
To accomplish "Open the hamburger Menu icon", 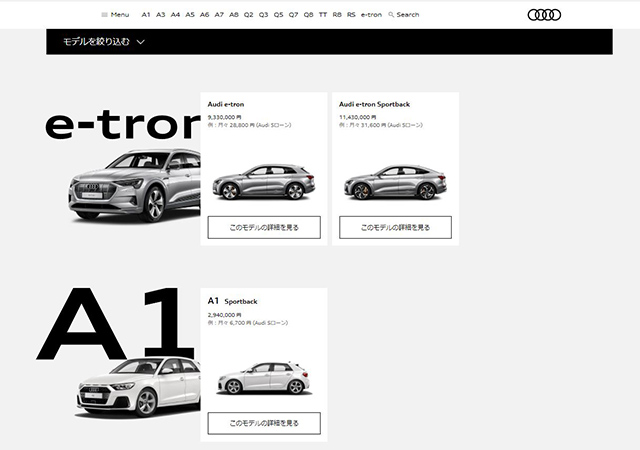I will click(105, 15).
